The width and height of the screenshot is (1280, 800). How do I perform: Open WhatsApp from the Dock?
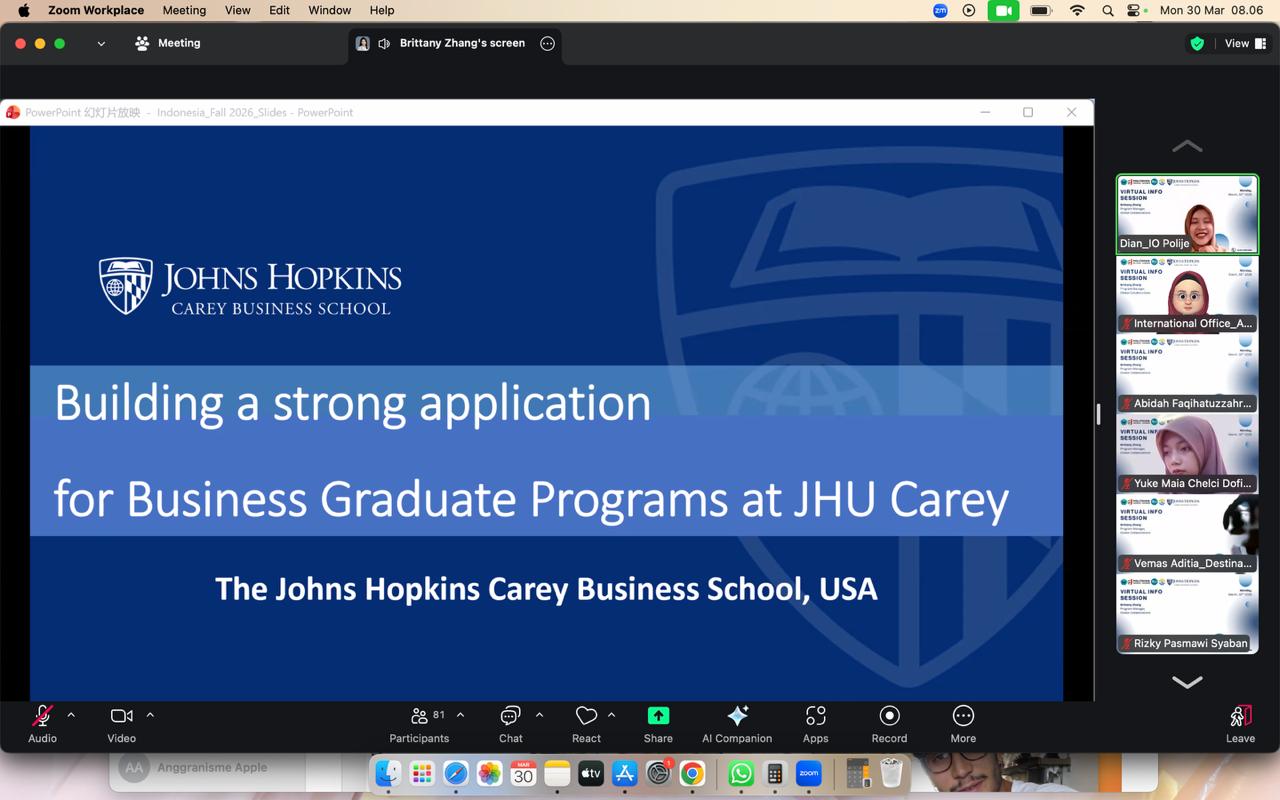click(x=741, y=773)
